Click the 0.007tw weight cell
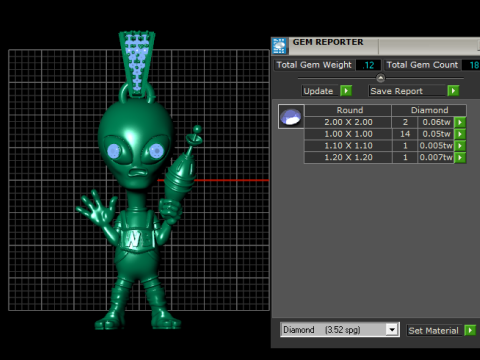The height and width of the screenshot is (360, 480). 436,157
